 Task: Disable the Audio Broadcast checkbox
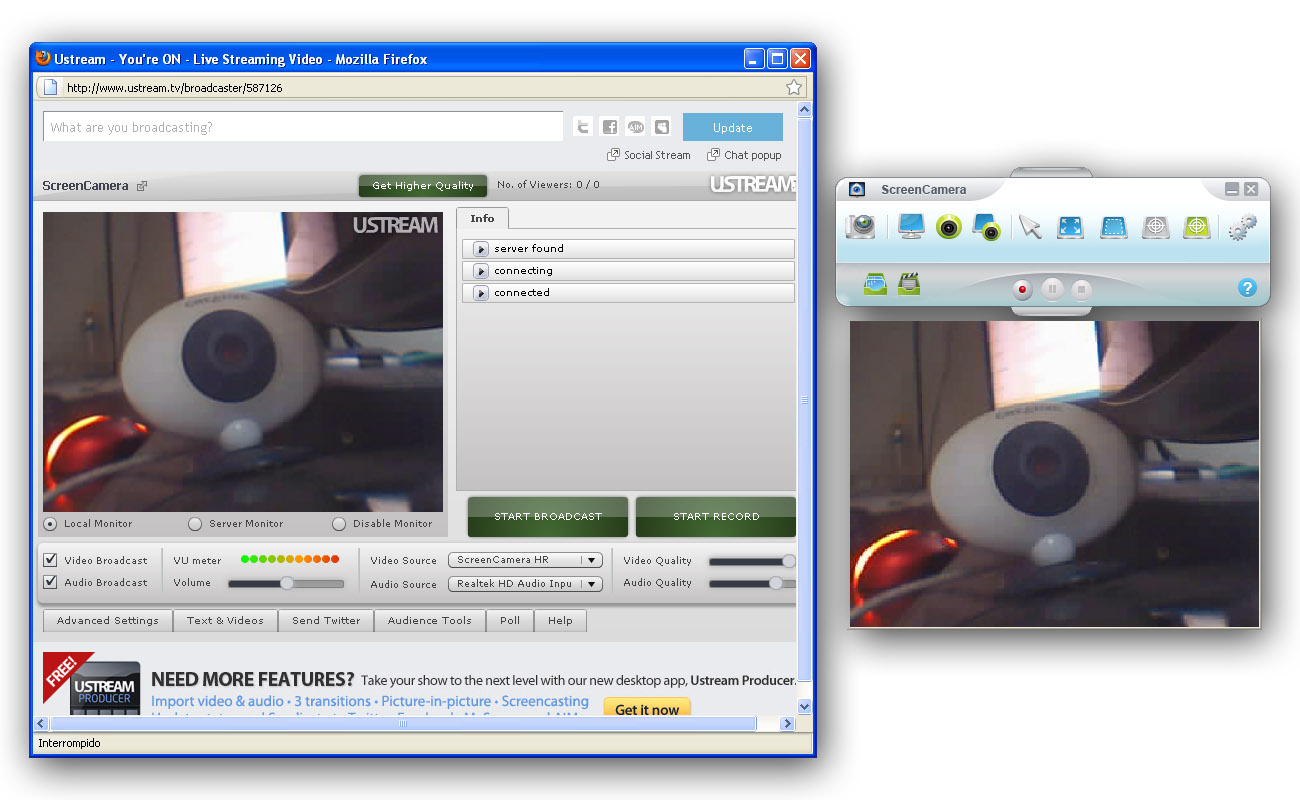(50, 582)
